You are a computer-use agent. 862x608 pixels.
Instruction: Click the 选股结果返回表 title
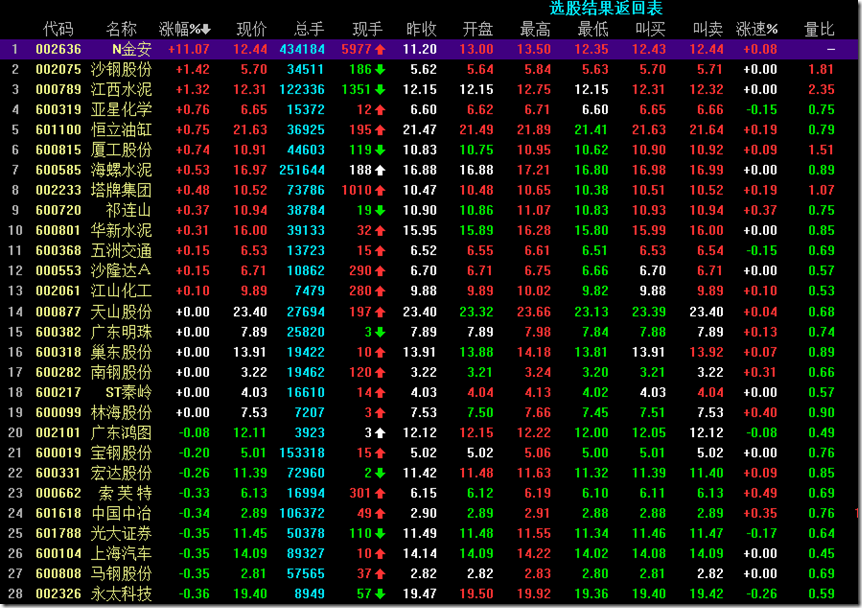tap(606, 8)
